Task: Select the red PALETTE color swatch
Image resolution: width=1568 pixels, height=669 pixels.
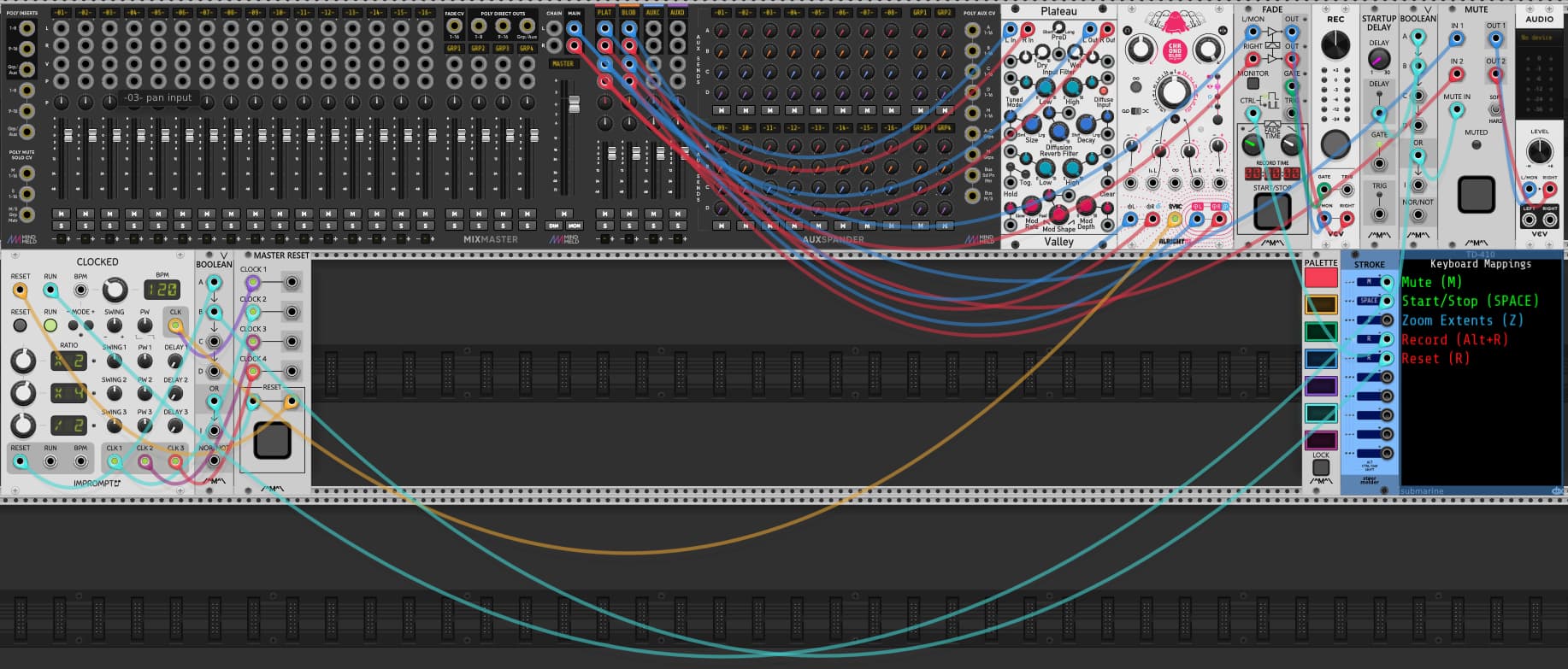Action: (x=1321, y=278)
